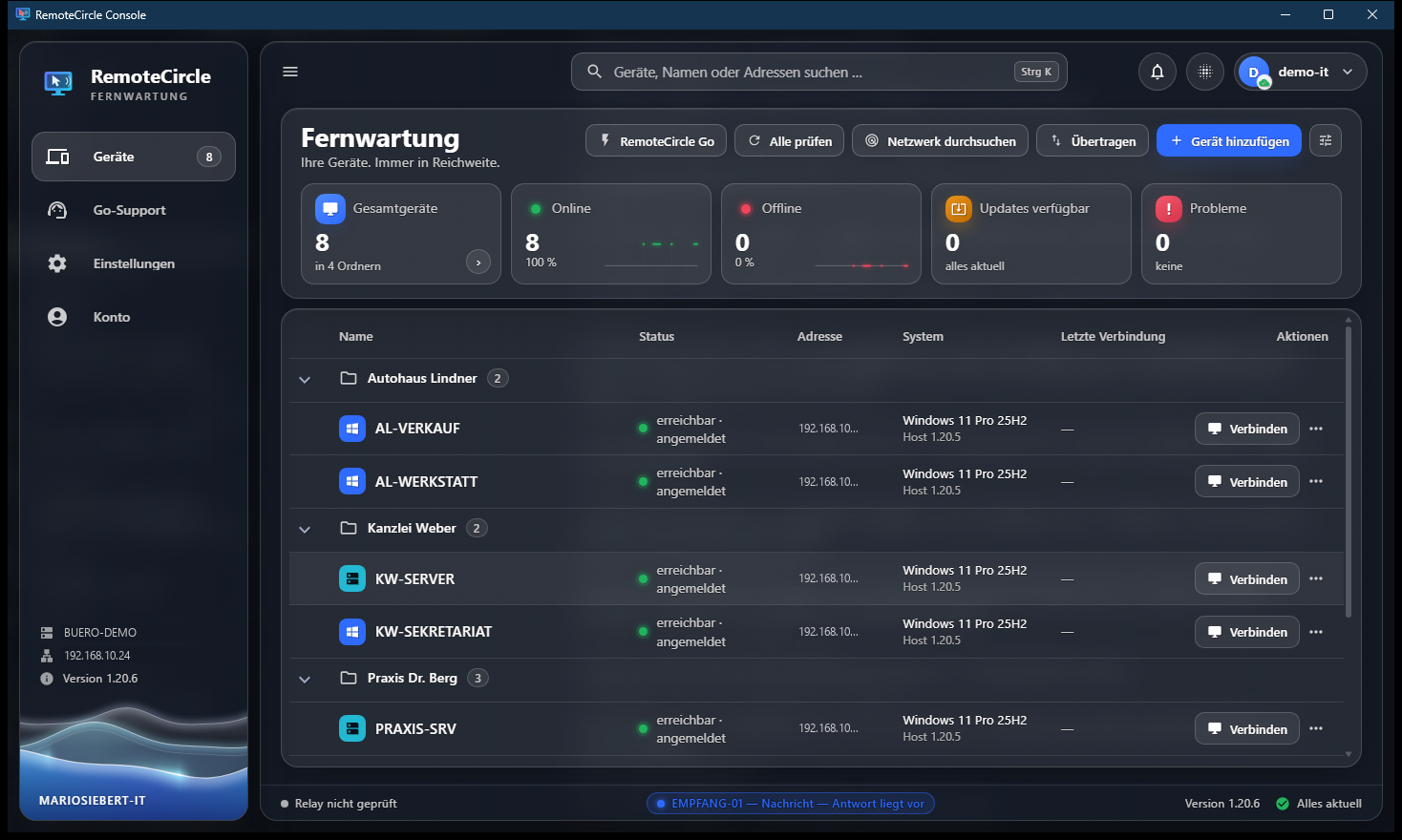This screenshot has height=840, width=1402.
Task: Open Konto in the sidebar
Action: 134,317
